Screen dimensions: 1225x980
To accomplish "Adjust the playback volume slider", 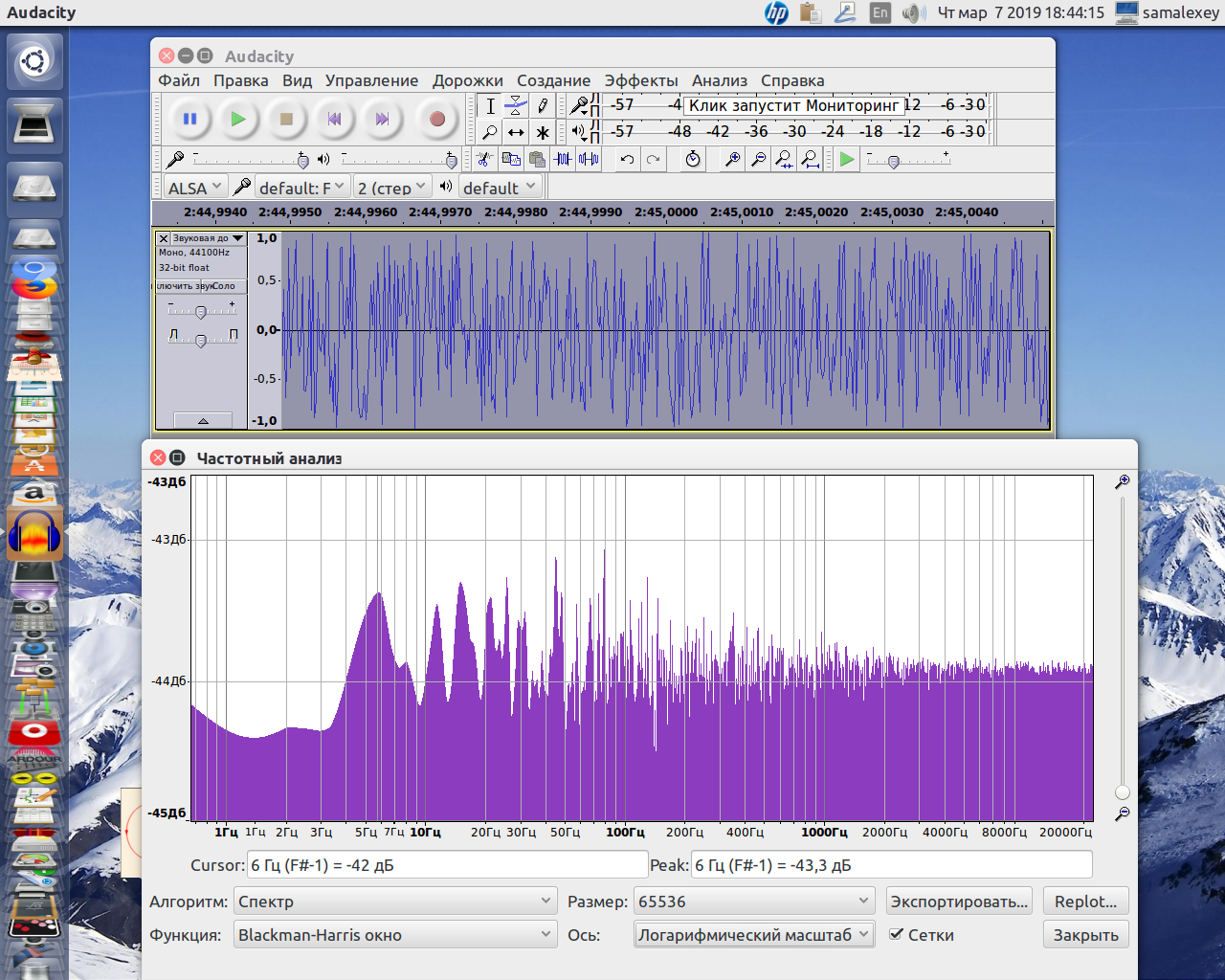I will tap(399, 160).
